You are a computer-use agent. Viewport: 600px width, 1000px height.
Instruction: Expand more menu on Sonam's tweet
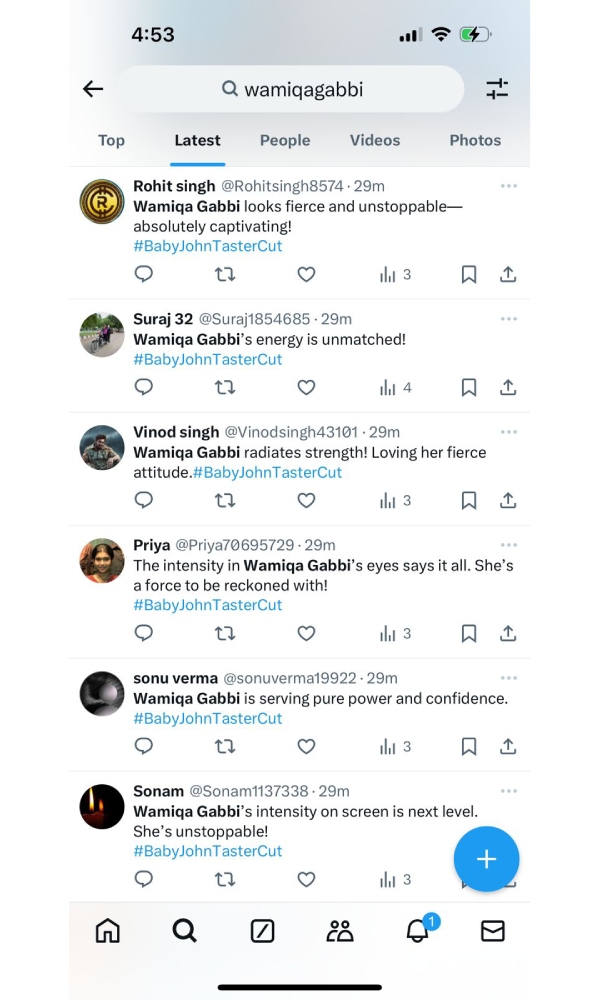pyautogui.click(x=508, y=791)
